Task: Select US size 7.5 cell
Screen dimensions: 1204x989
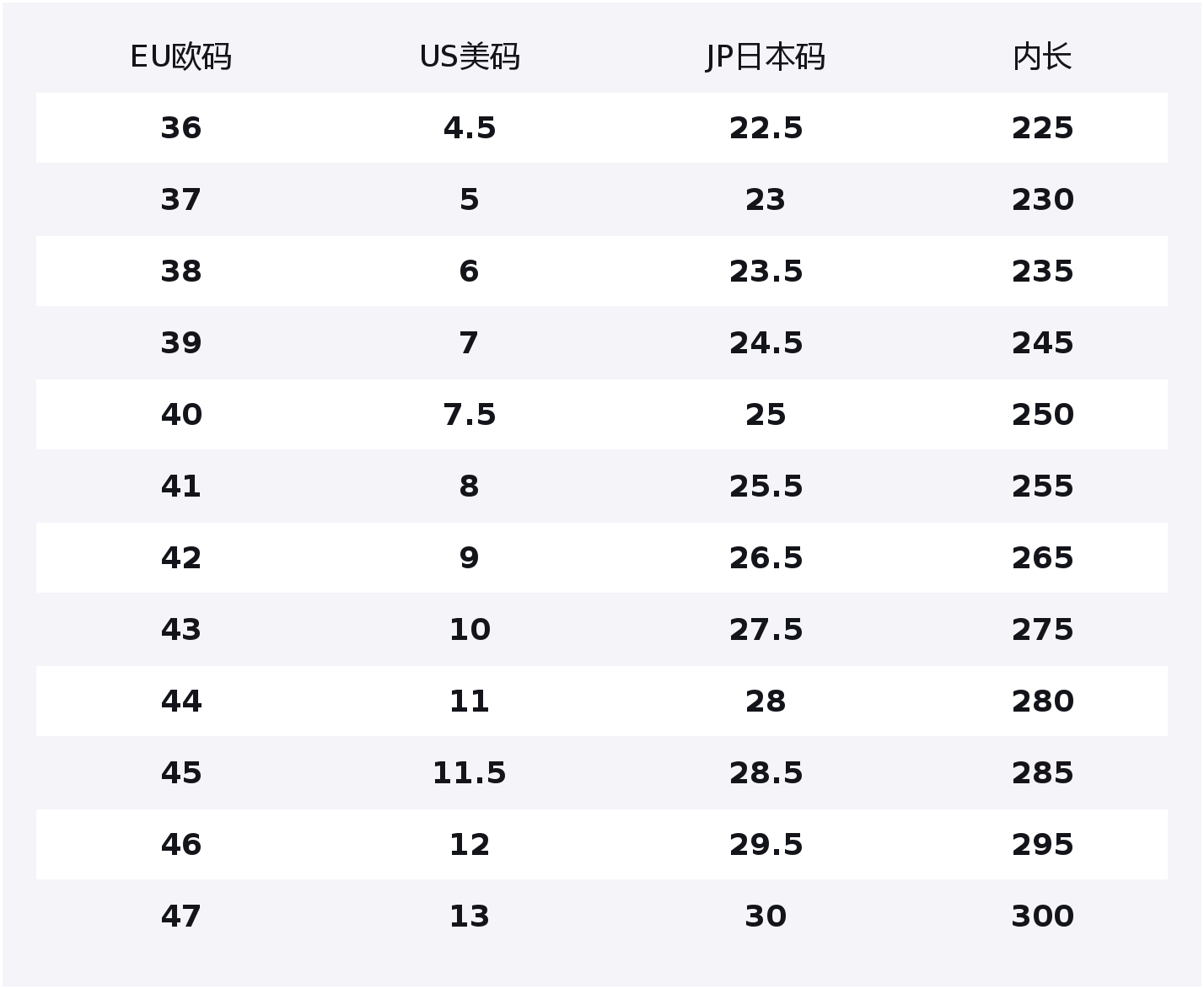Action: [470, 415]
